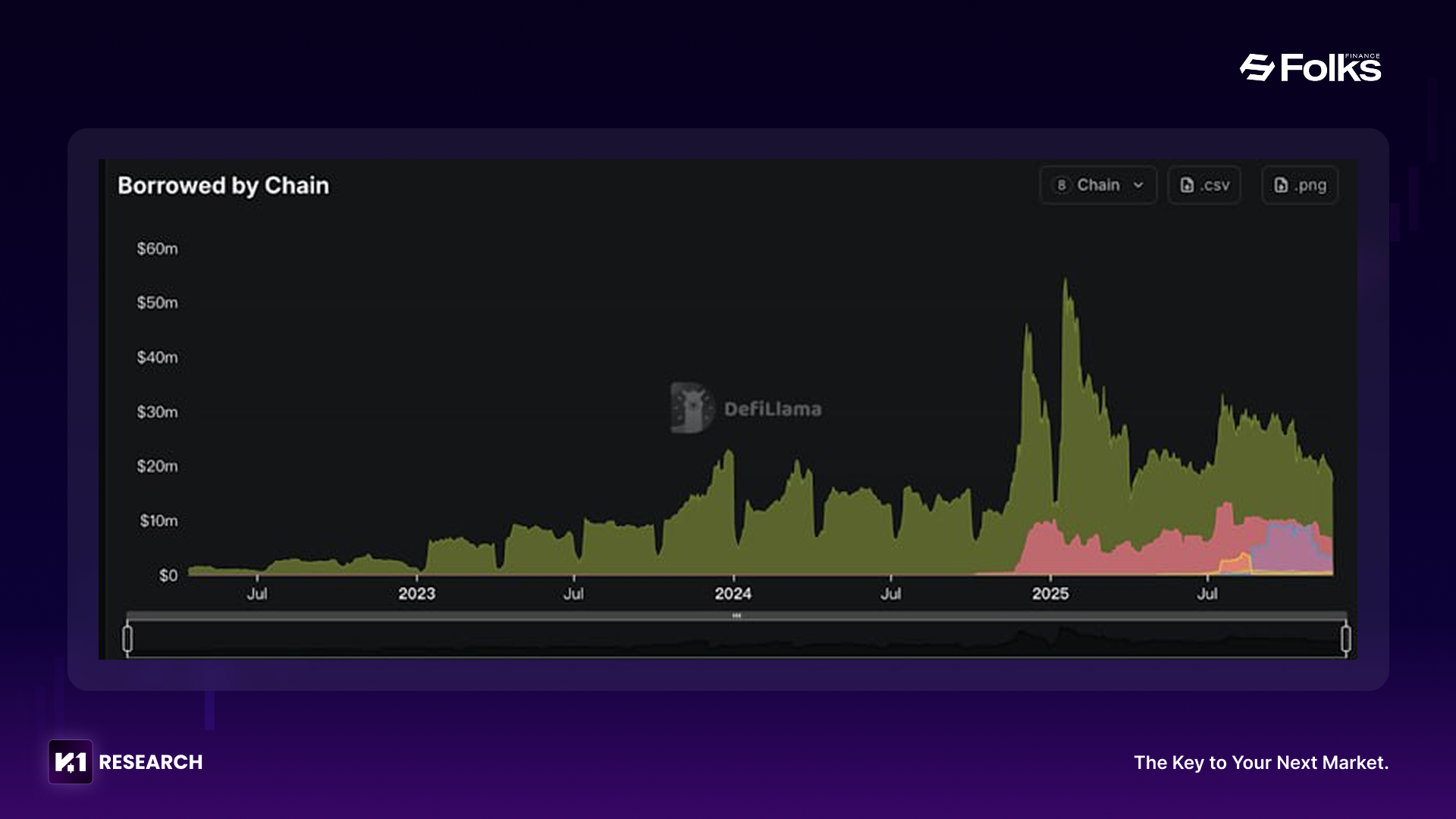Screen dimensions: 1456x819
Task: Click the chevron arrow in the Chain selector
Action: (1138, 185)
